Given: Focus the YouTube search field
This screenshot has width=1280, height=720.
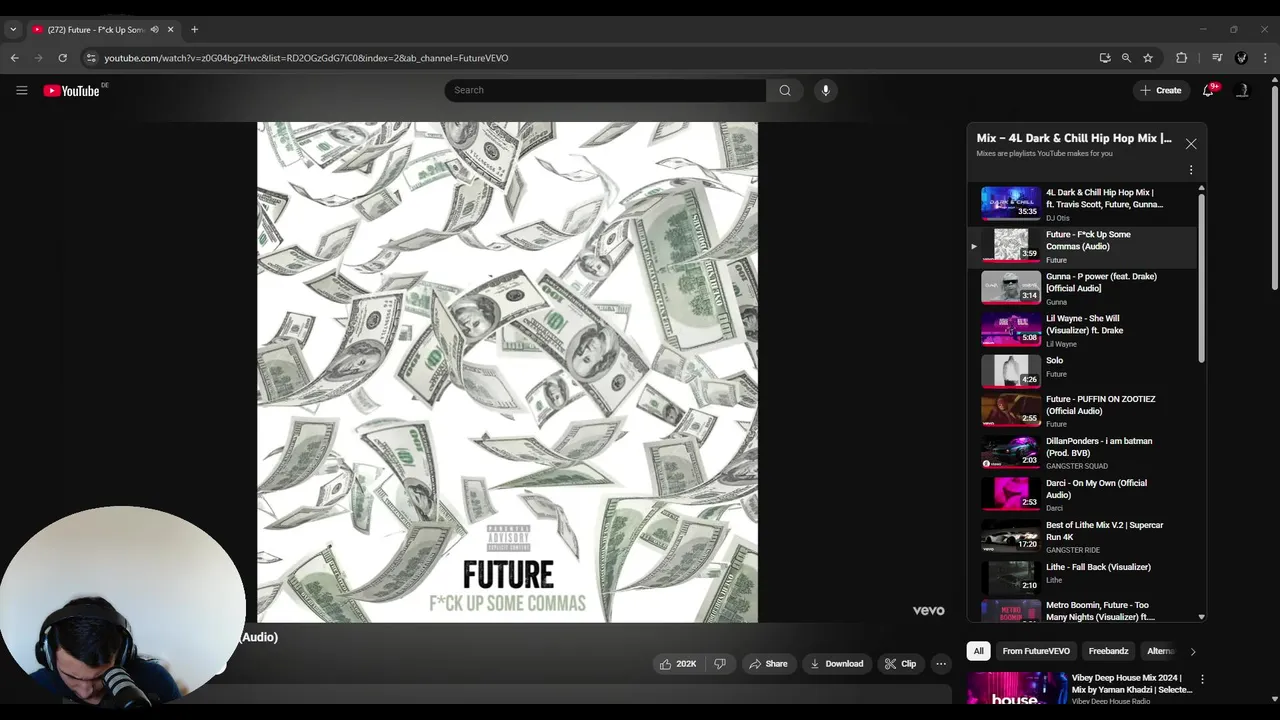Looking at the screenshot, I should coord(605,90).
